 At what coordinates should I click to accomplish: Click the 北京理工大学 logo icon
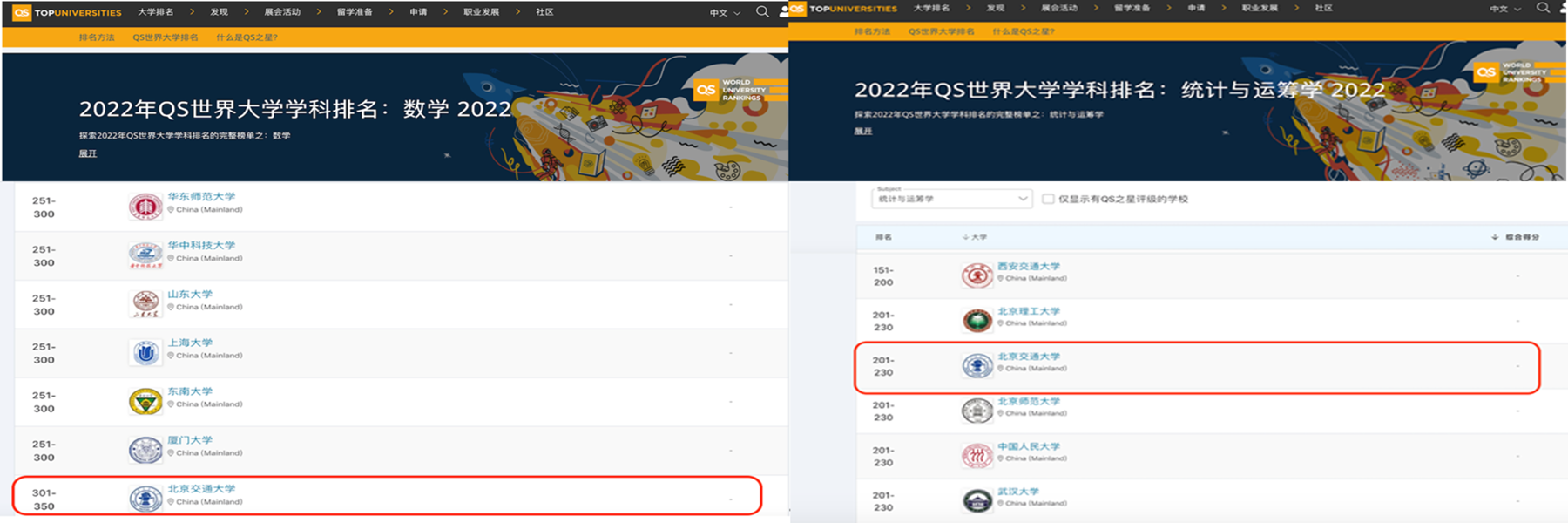click(977, 321)
